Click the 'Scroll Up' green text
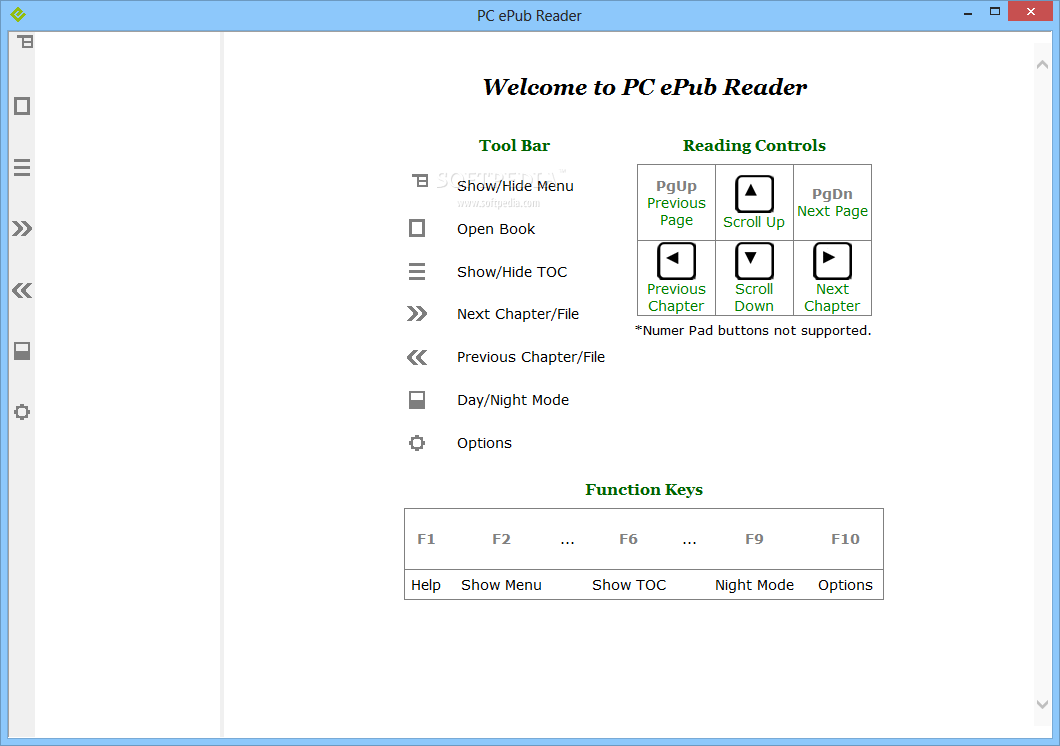This screenshot has width=1060, height=746. [754, 222]
